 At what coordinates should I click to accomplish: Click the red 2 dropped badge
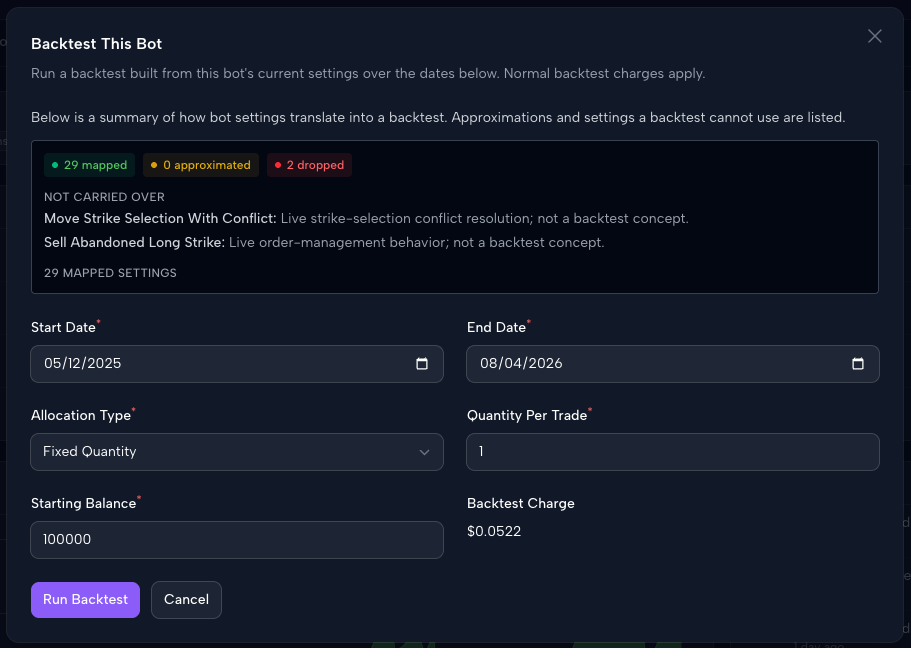tap(310, 165)
